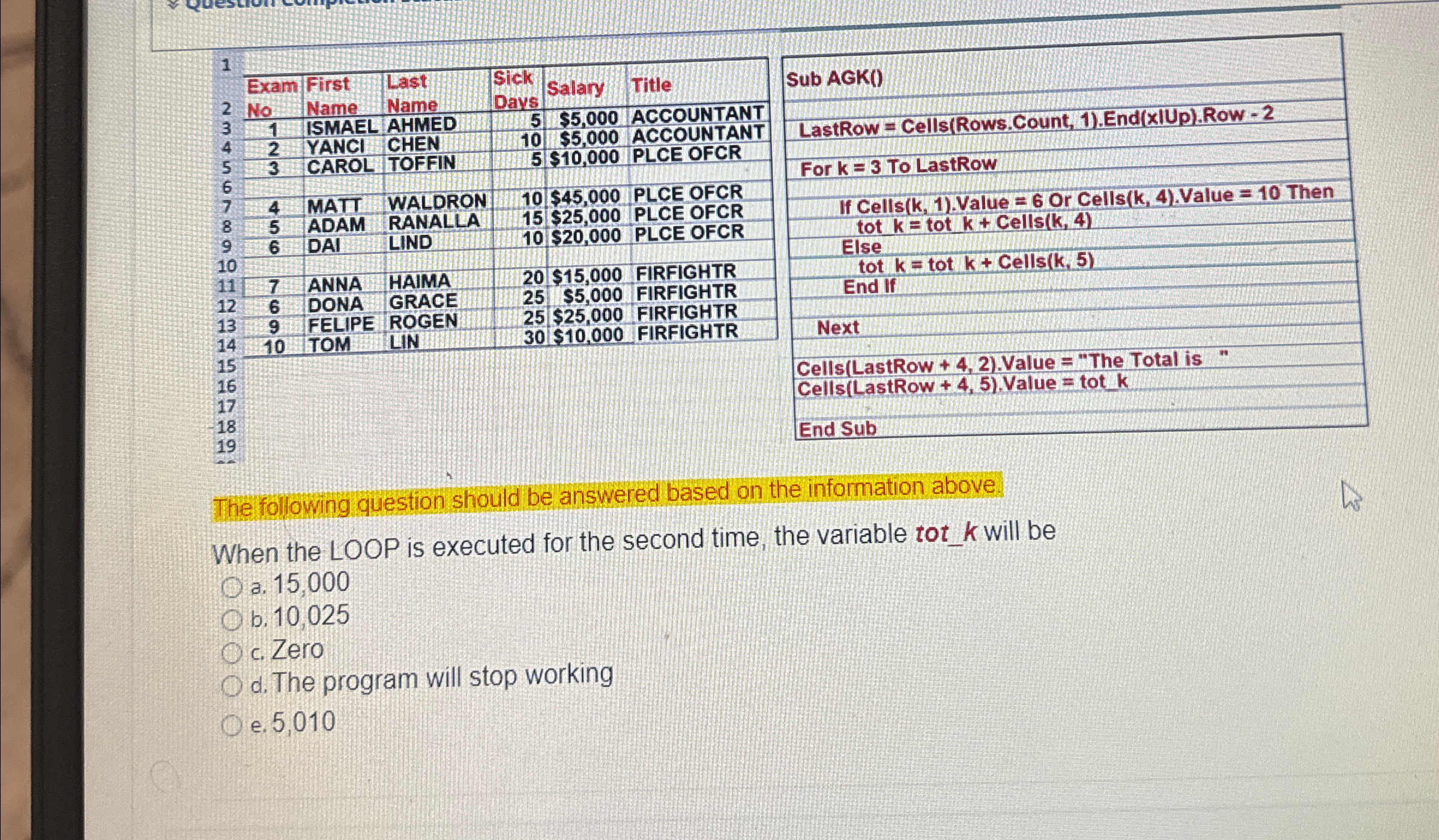This screenshot has height=840, width=1439.
Task: Click the Title column header
Action: 651,85
